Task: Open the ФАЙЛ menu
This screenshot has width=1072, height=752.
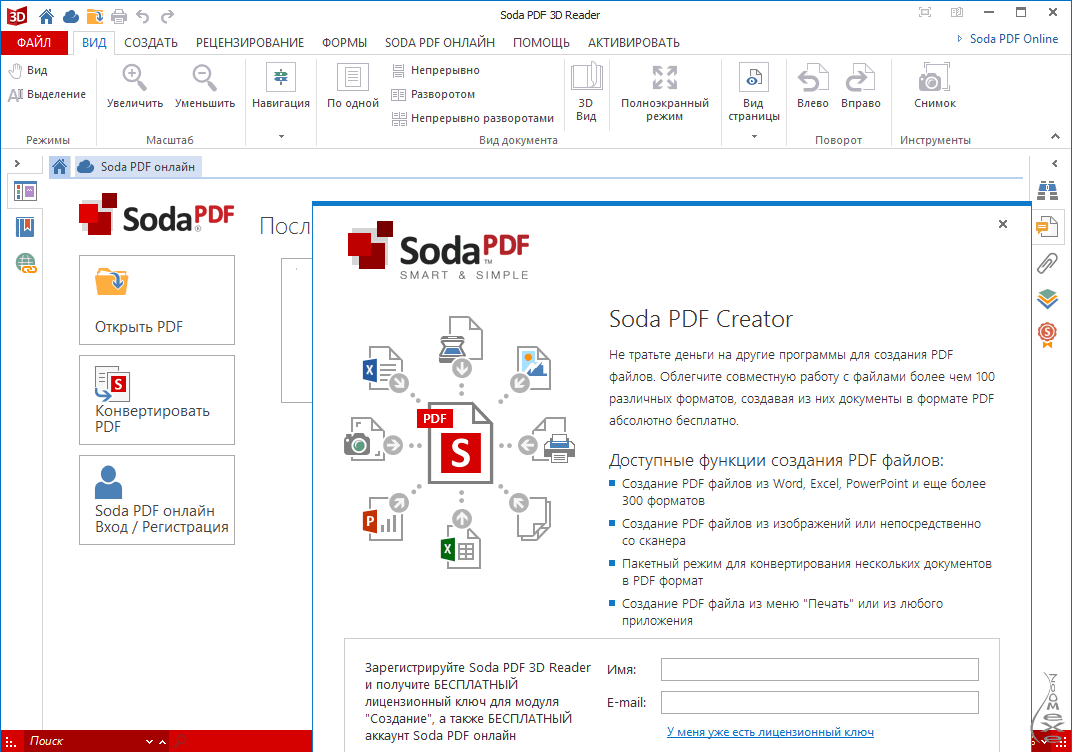Action: tap(34, 42)
